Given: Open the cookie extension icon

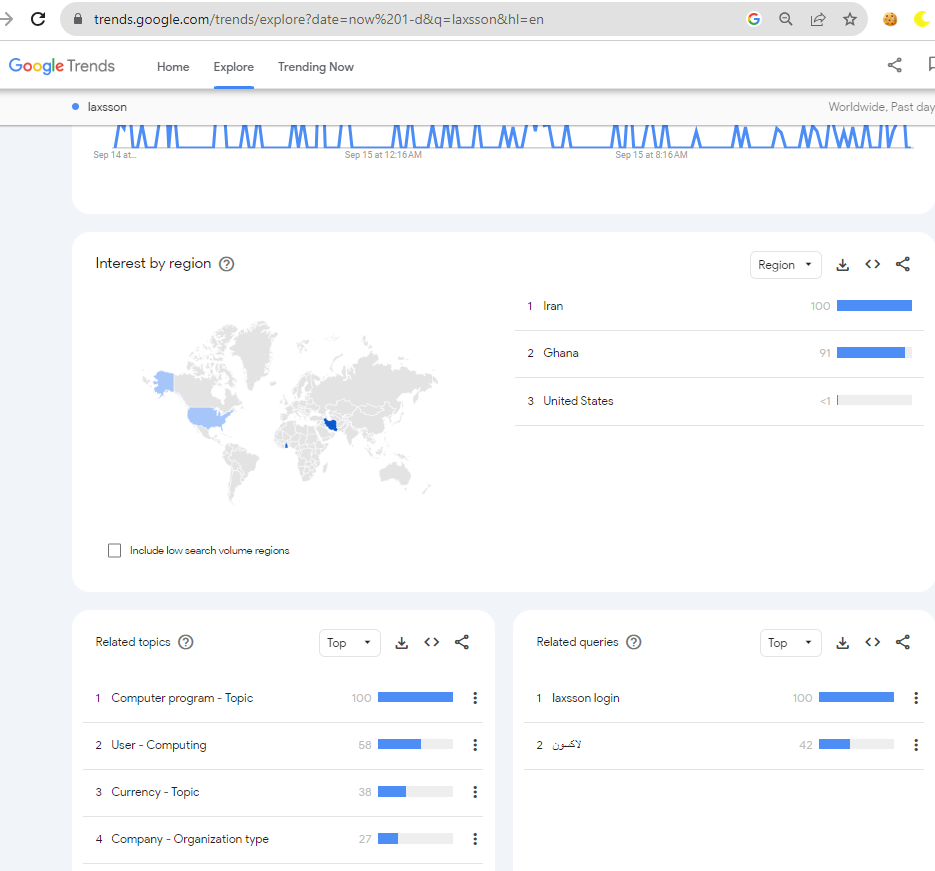Looking at the screenshot, I should (x=890, y=19).
